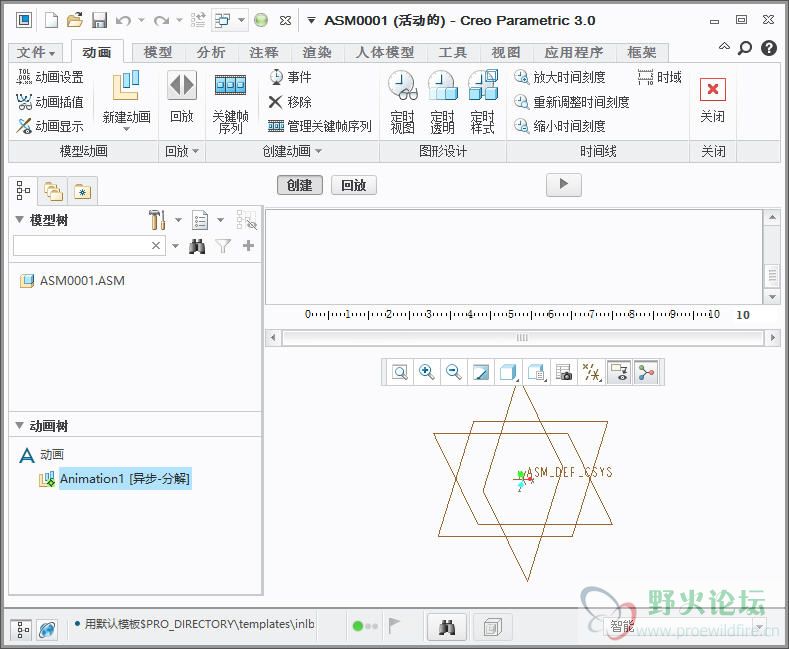Switch to the Render (渲染) ribbon tab

317,52
